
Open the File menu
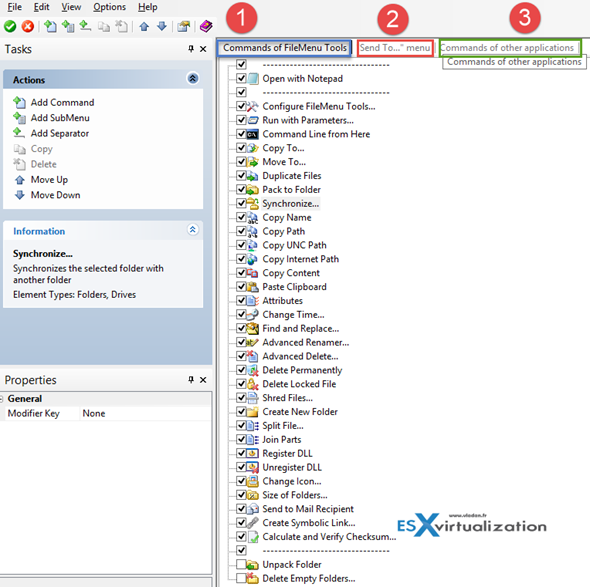coord(15,7)
